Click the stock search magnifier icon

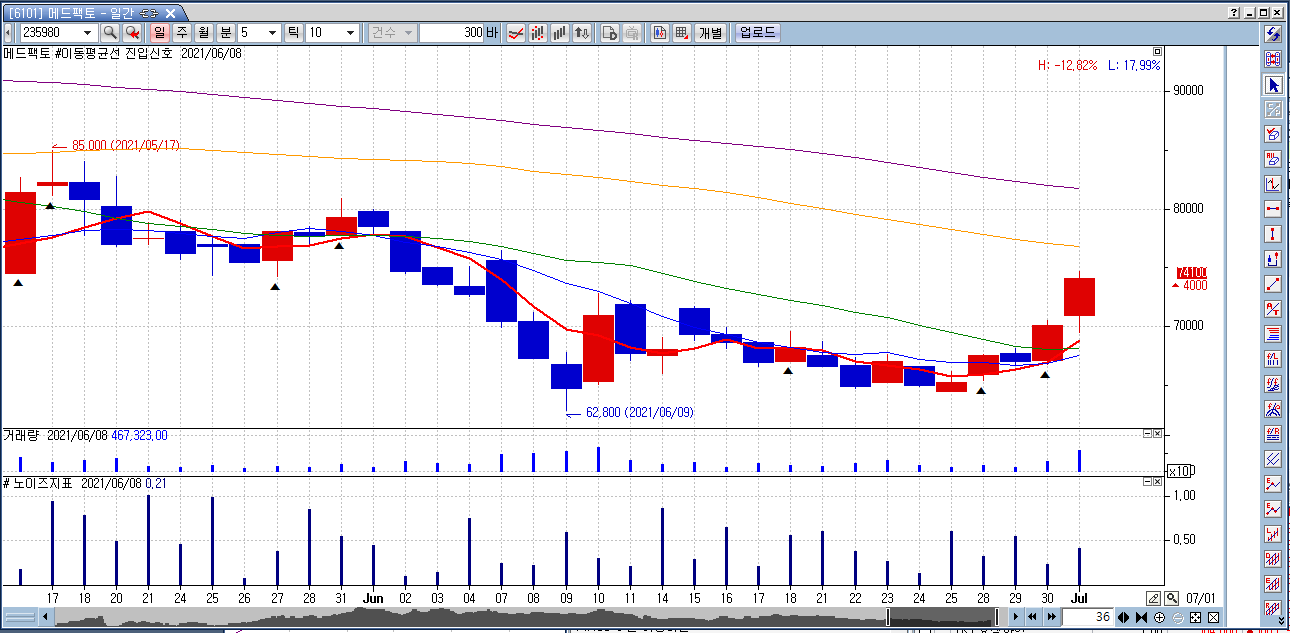tap(110, 33)
